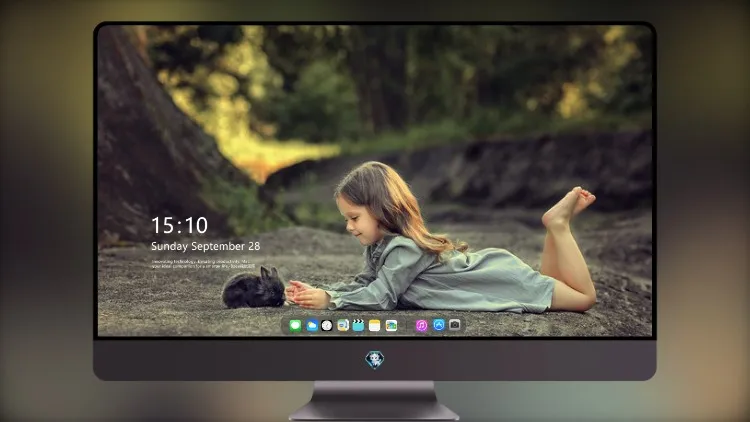Click the 15:10 clock widget
750x422 pixels.
(179, 225)
